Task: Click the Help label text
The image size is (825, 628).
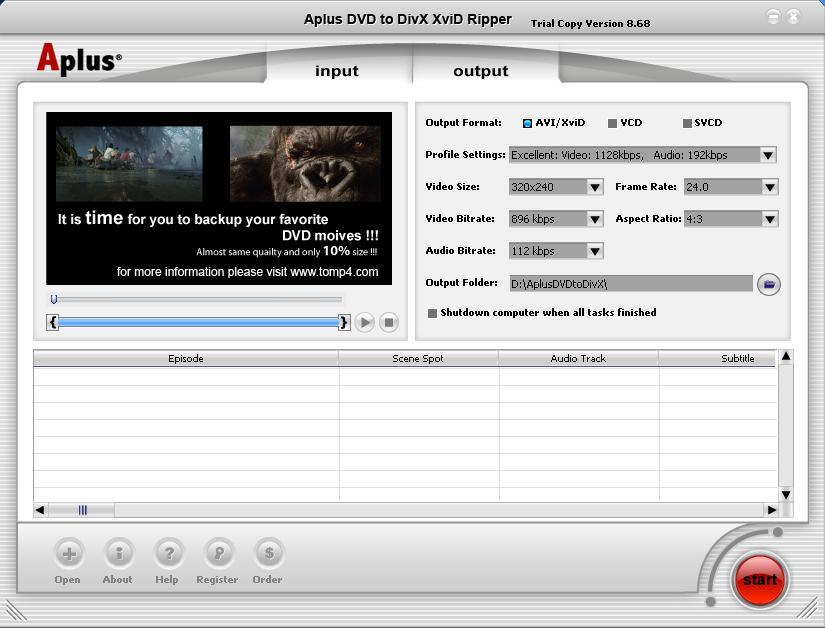Action: click(166, 580)
